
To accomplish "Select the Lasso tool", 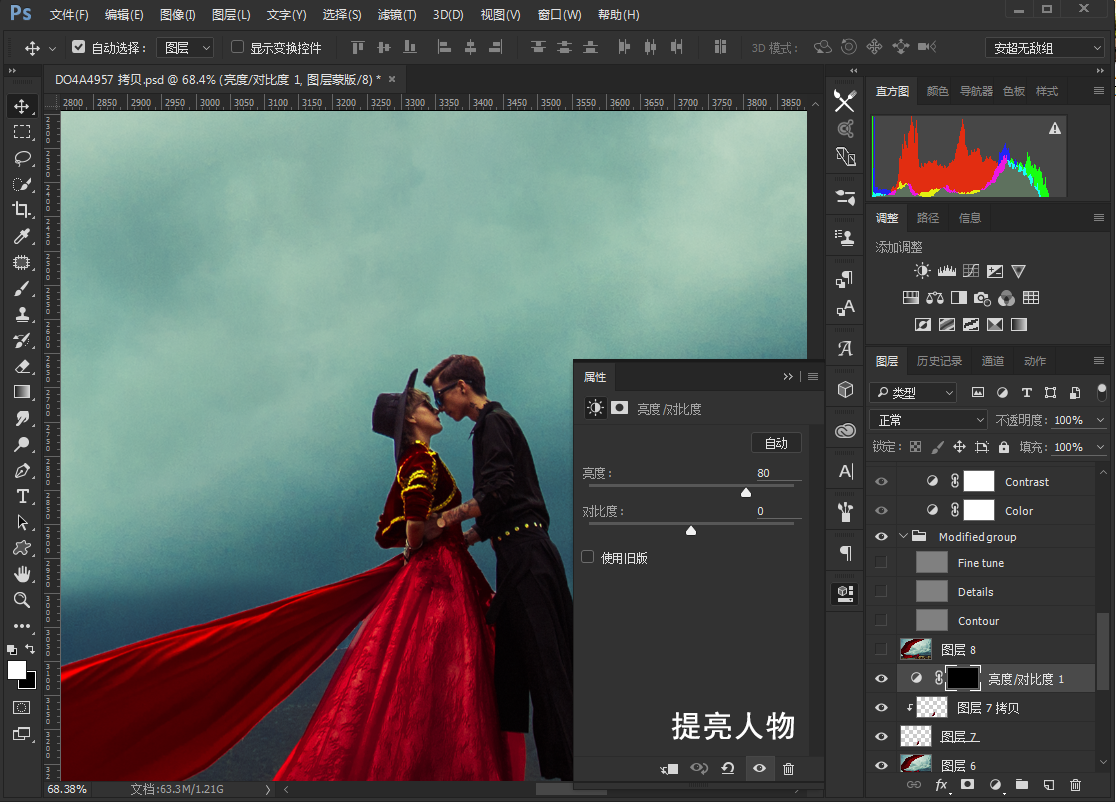I will tap(22, 158).
